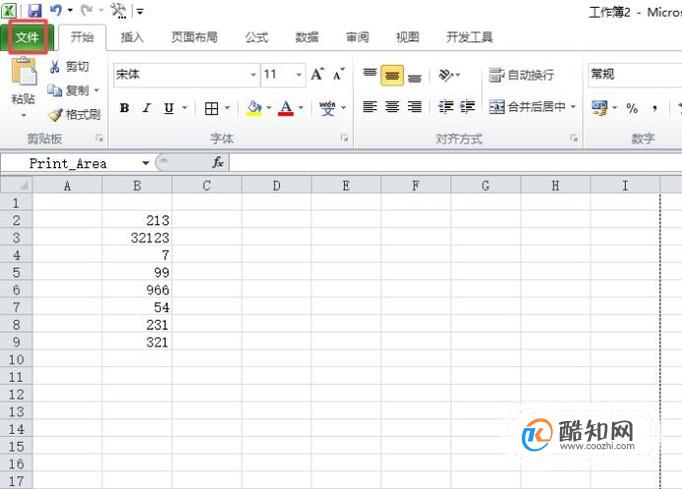Click the 合并后居中 merge and center button

pyautogui.click(x=527, y=107)
